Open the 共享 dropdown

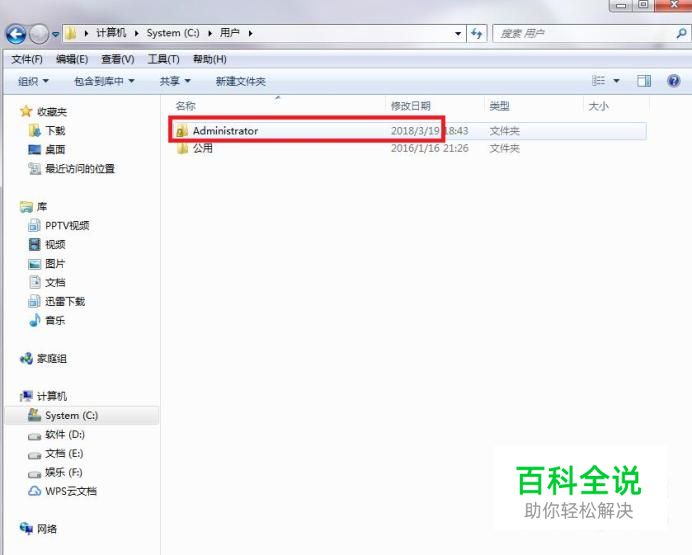pos(175,81)
